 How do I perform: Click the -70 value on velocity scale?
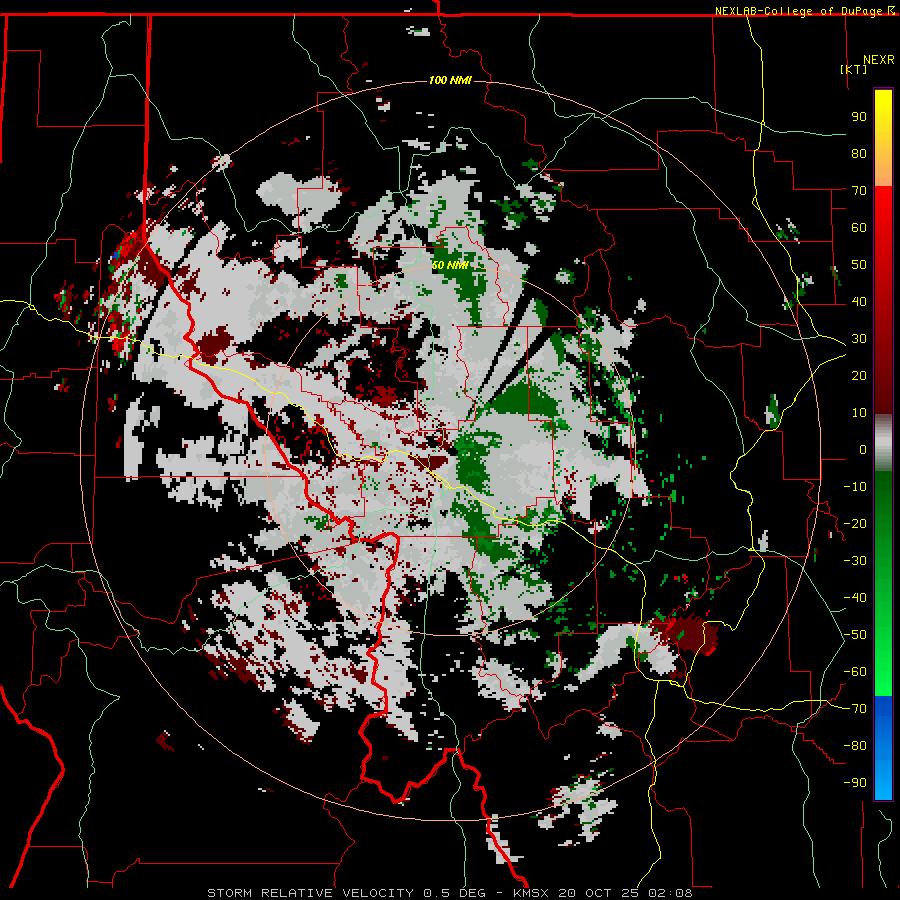click(855, 709)
